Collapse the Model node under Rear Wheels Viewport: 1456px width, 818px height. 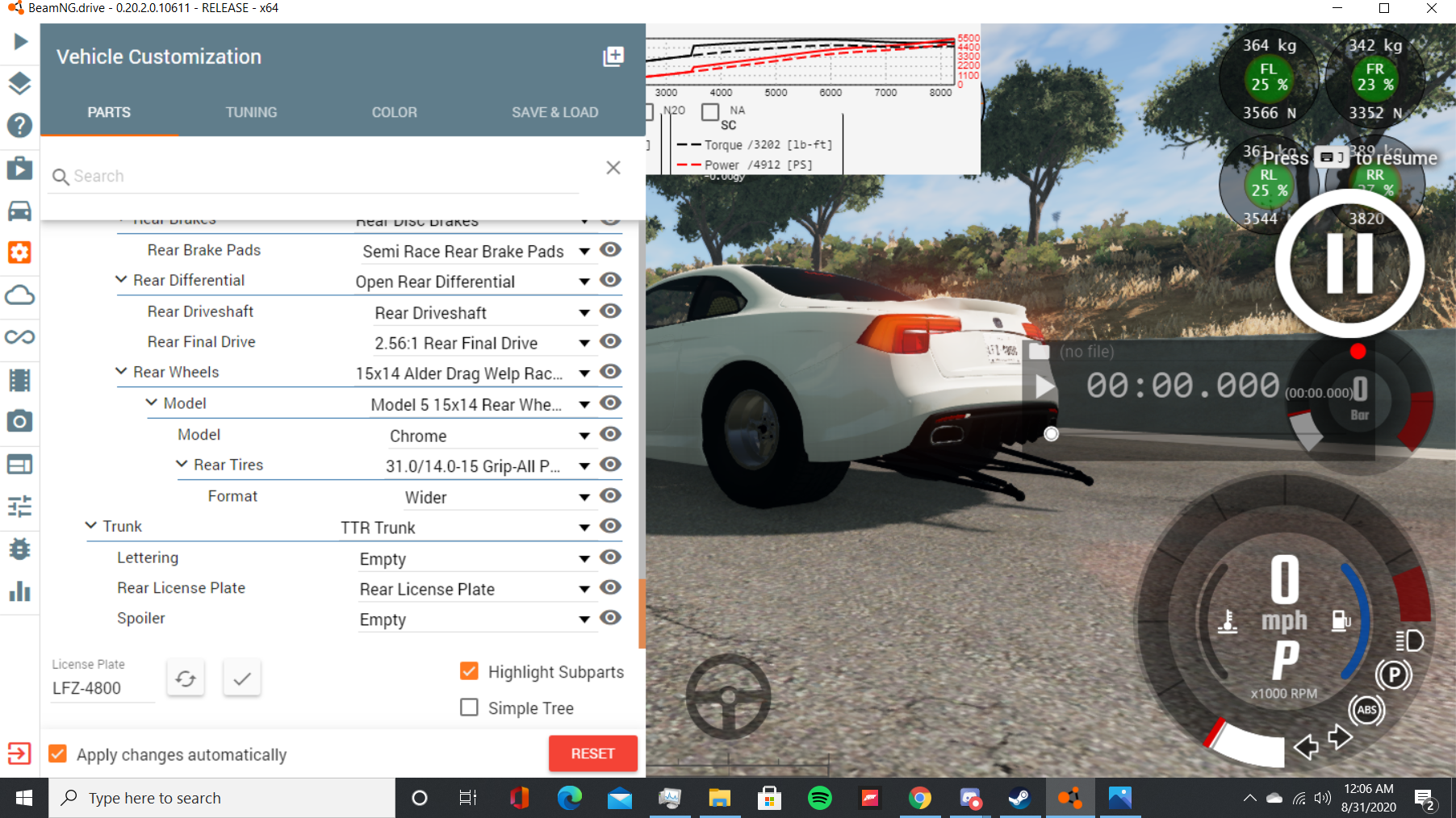pyautogui.click(x=152, y=402)
